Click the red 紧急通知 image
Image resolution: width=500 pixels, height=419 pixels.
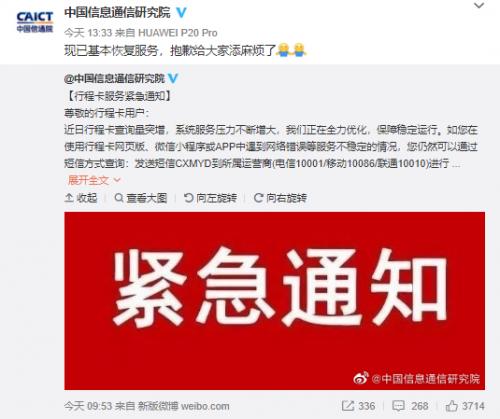tap(274, 301)
